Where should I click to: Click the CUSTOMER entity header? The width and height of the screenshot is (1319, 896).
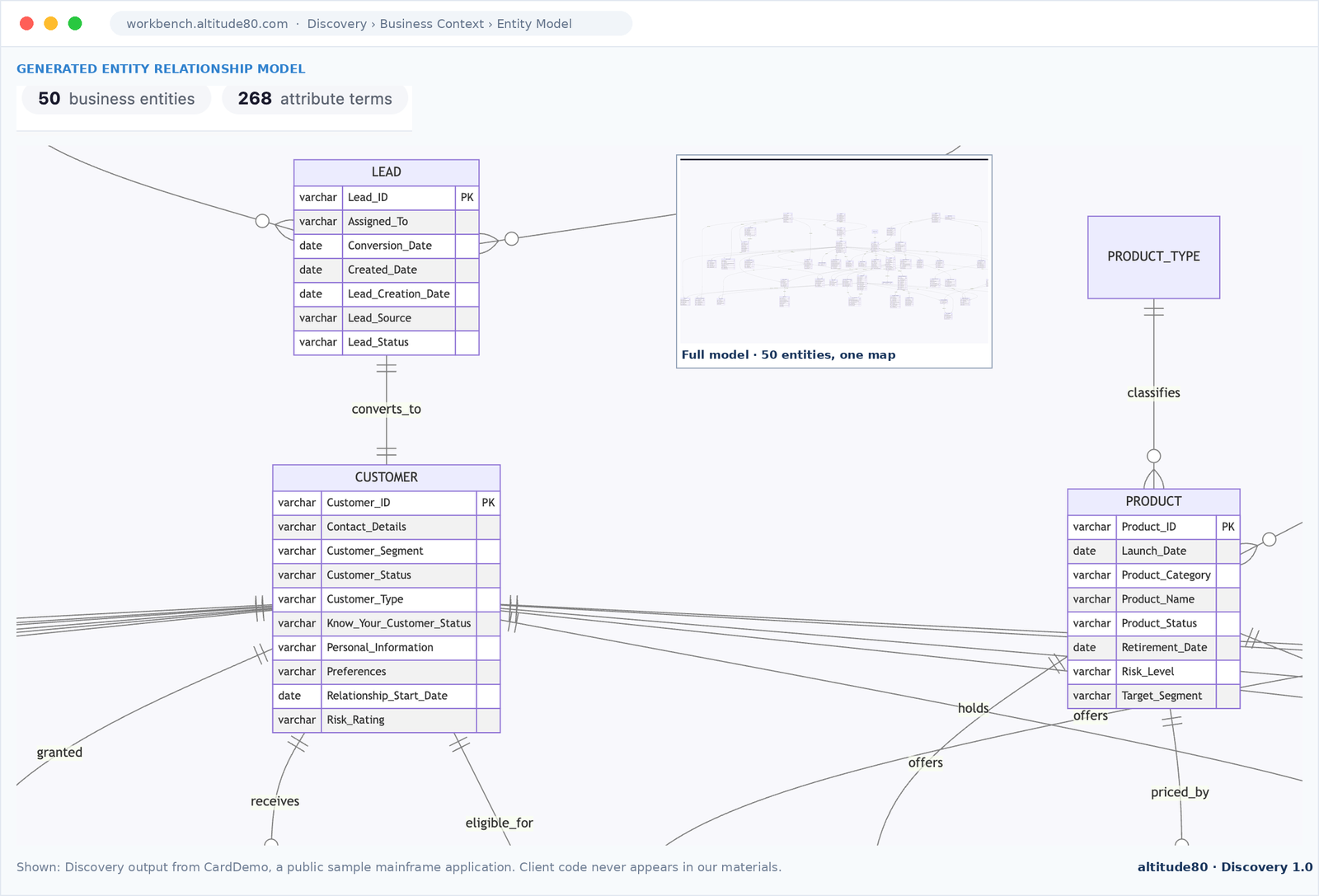click(386, 477)
